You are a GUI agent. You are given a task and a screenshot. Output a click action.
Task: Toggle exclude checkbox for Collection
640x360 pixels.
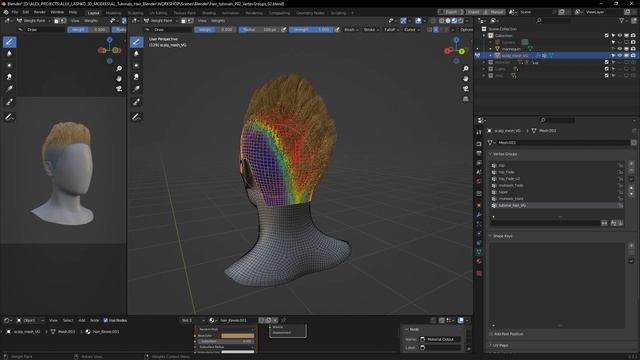point(607,36)
